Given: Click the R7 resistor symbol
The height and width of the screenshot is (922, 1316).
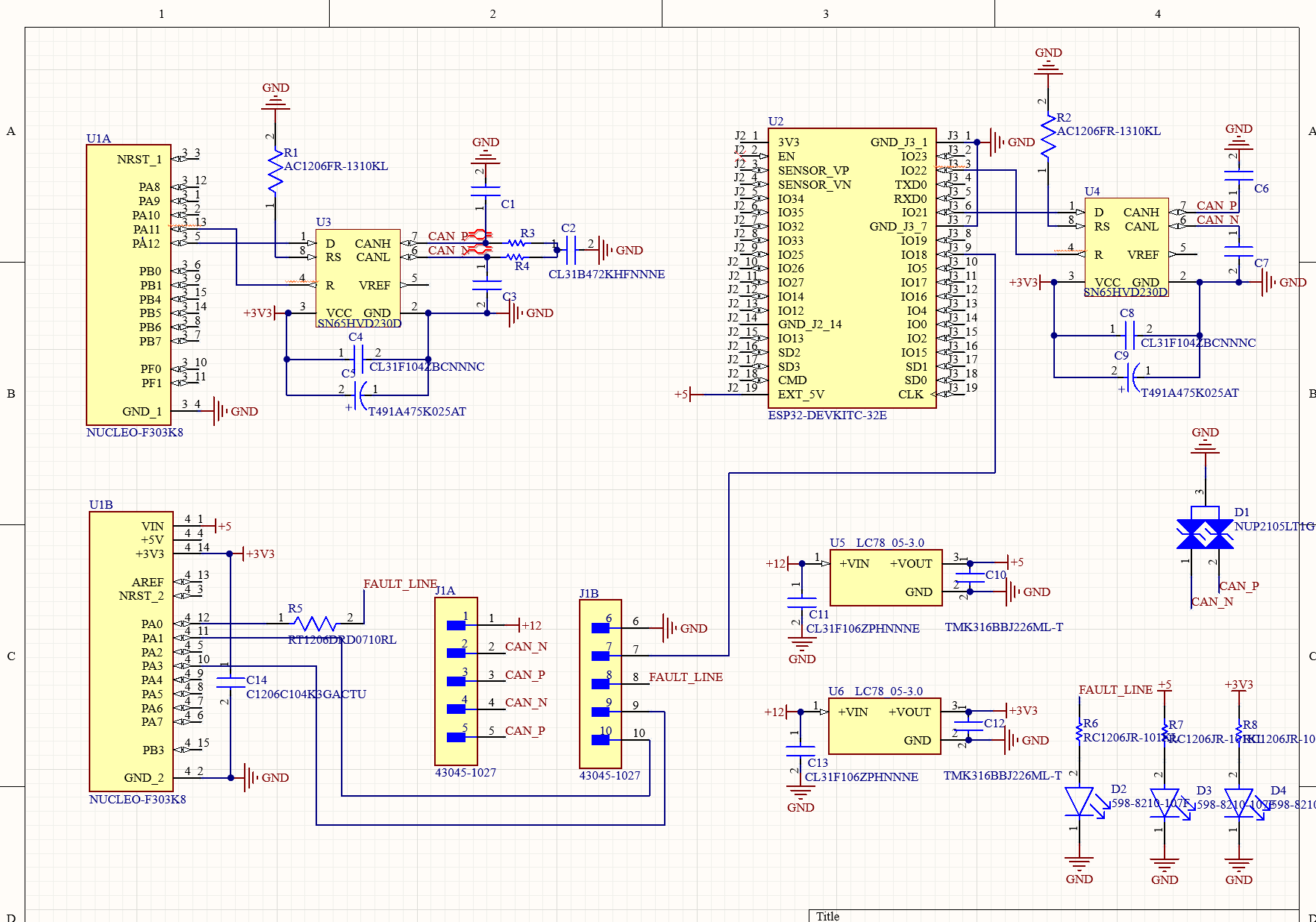Looking at the screenshot, I should click(x=1165, y=731).
